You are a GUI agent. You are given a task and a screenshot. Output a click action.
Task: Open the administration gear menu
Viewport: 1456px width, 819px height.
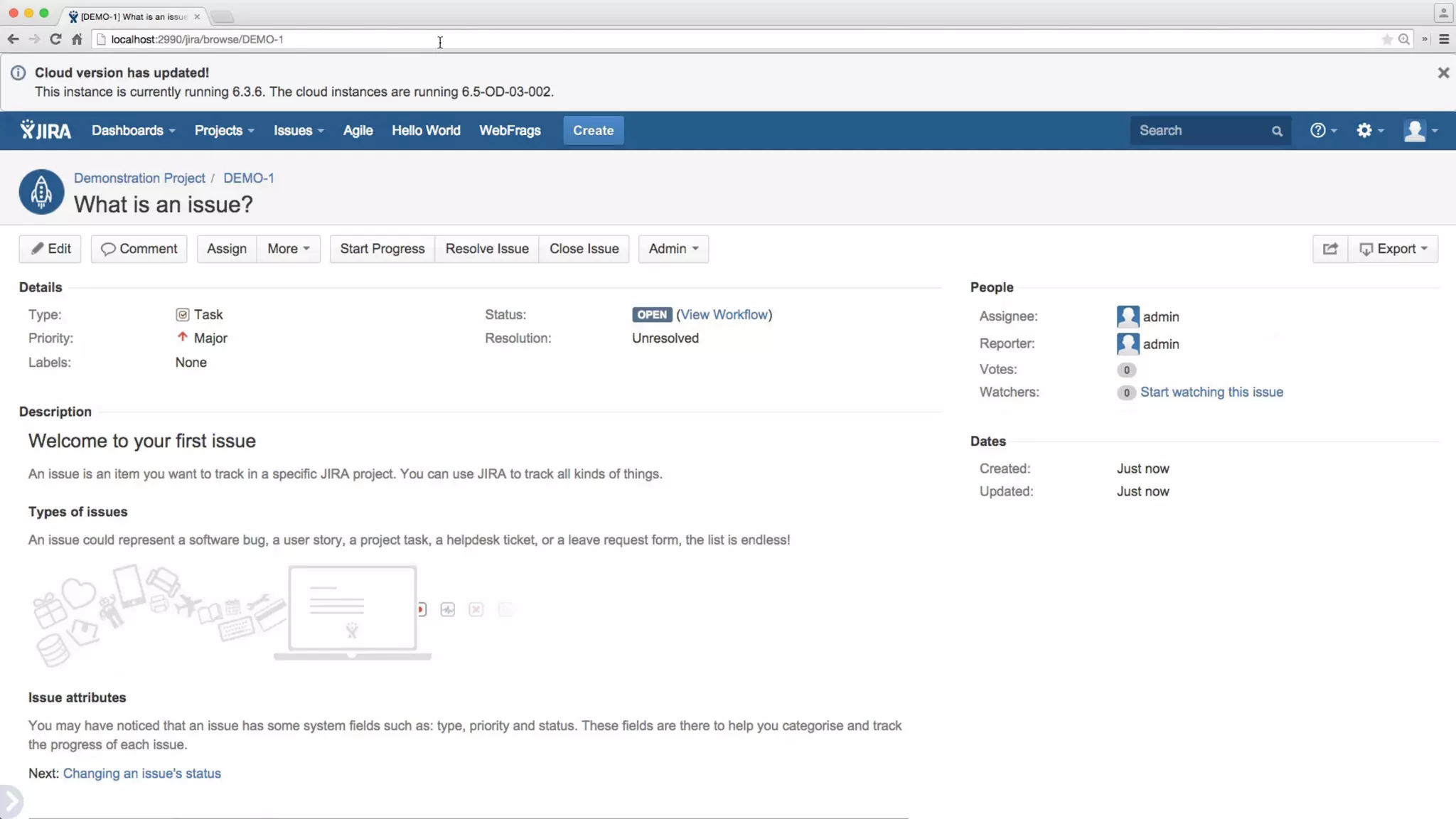[x=1369, y=130]
